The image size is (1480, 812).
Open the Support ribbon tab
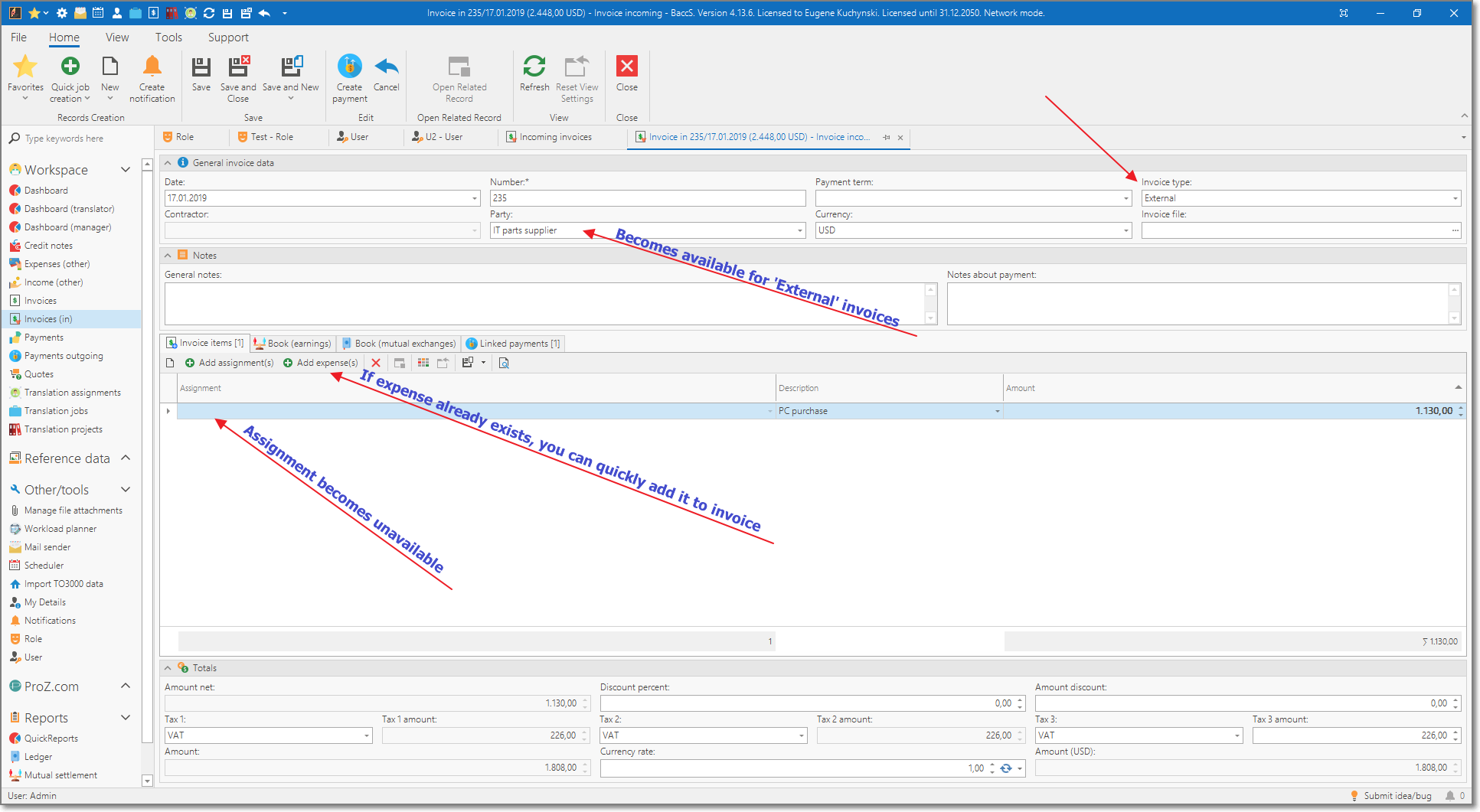click(x=228, y=38)
